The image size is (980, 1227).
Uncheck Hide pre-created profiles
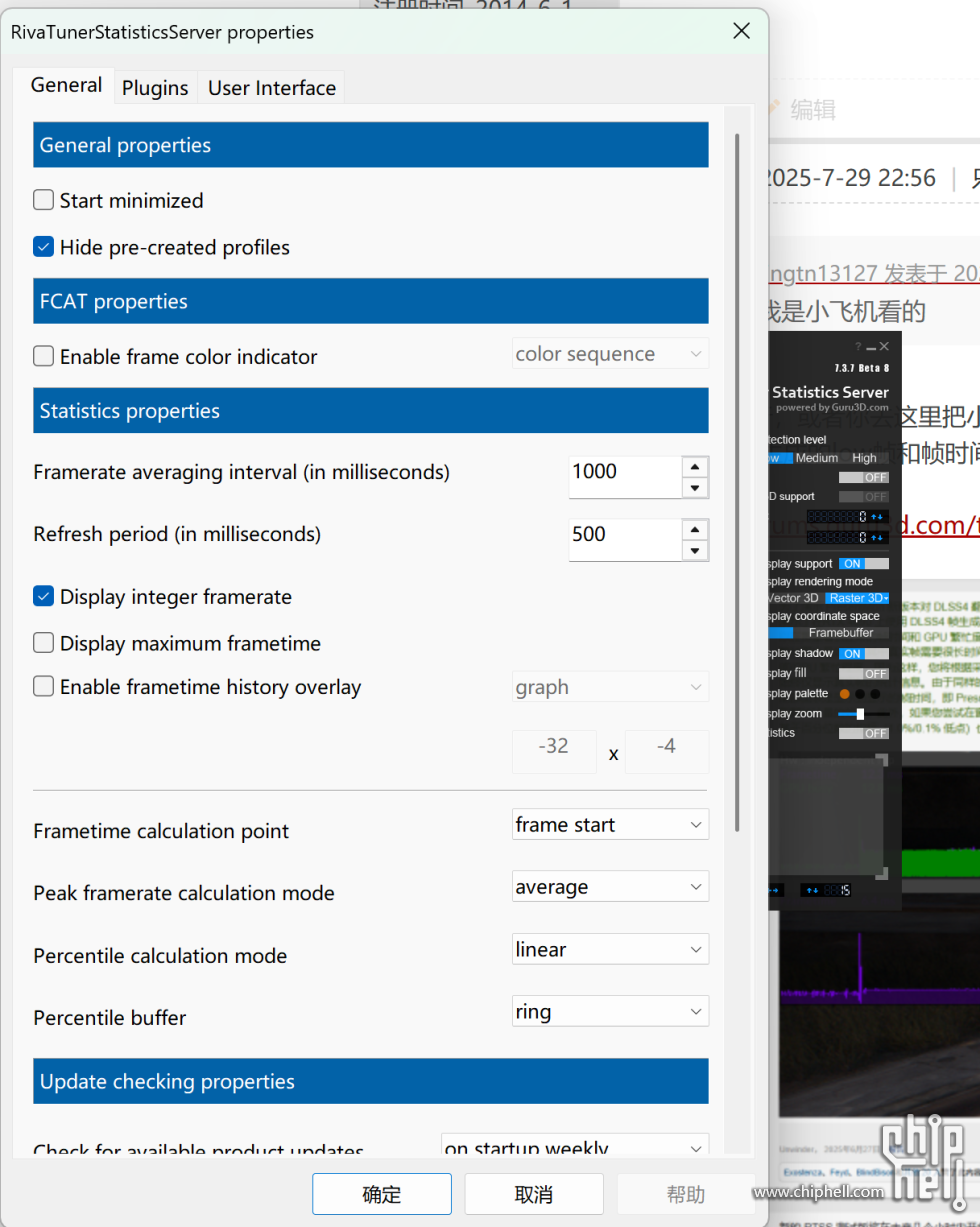(x=43, y=247)
